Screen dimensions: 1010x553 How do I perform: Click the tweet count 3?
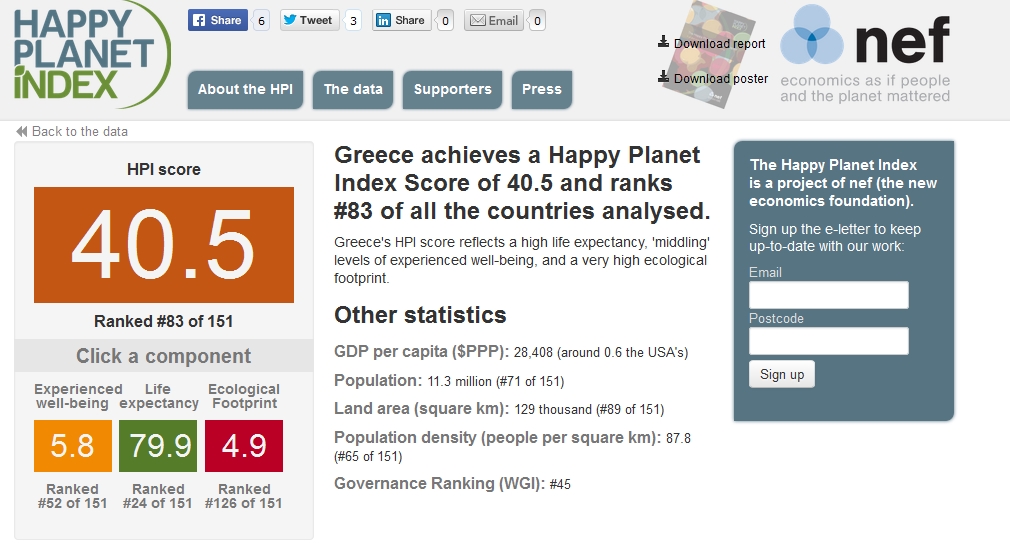(353, 21)
